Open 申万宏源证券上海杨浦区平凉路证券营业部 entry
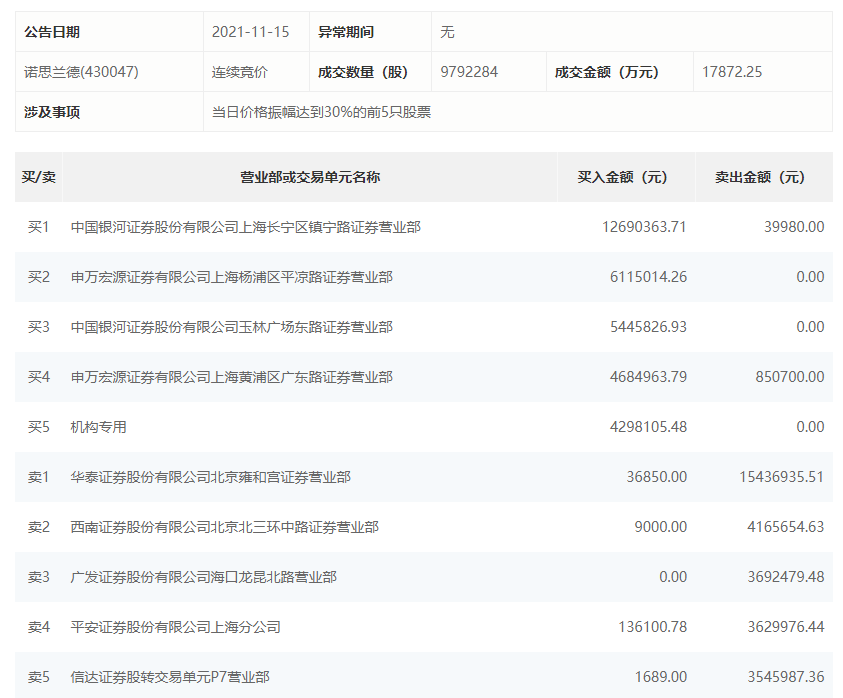The height and width of the screenshot is (698, 843). pyautogui.click(x=231, y=277)
